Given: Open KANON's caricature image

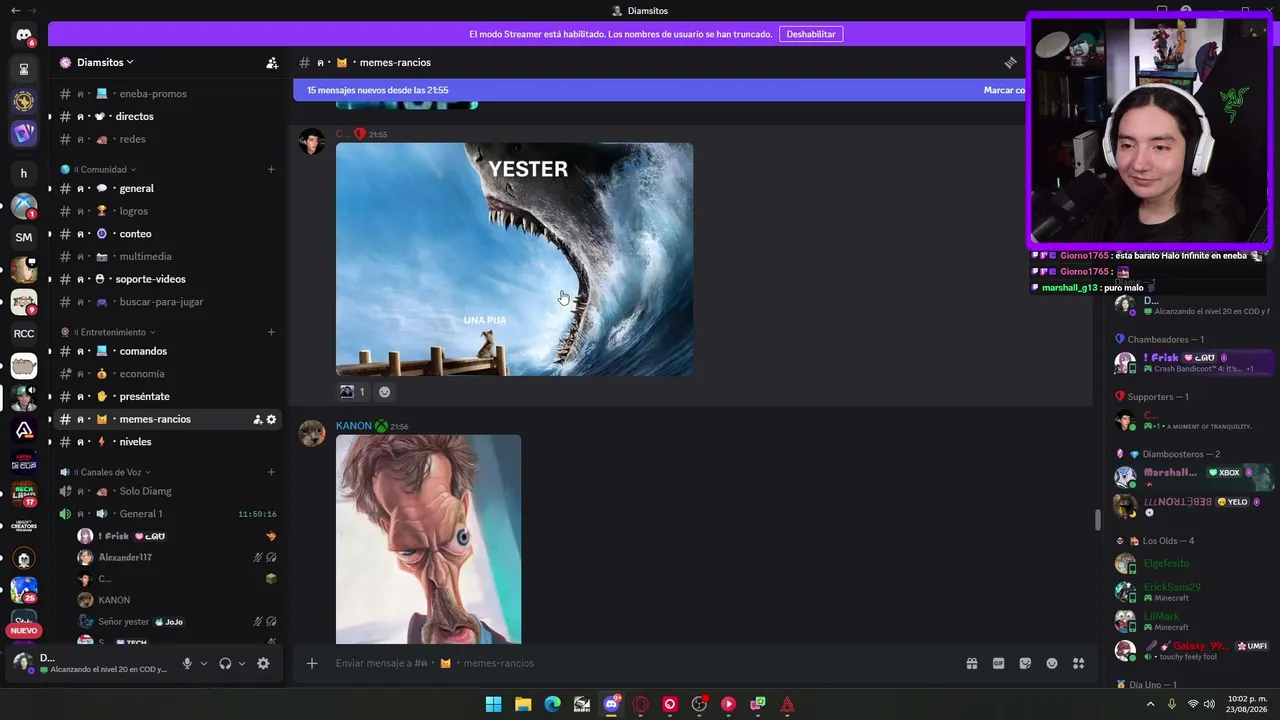Looking at the screenshot, I should click(x=428, y=539).
